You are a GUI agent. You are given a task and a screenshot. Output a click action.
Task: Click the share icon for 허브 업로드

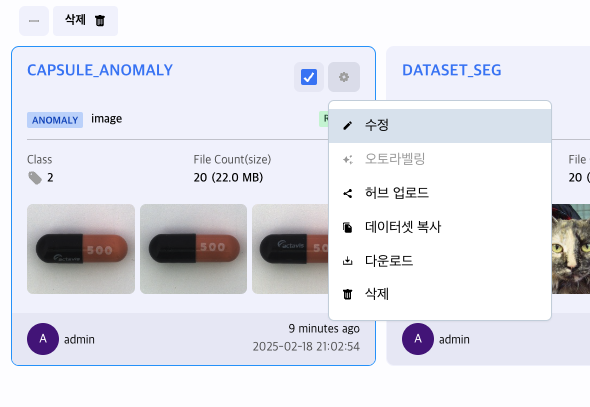tap(348, 194)
